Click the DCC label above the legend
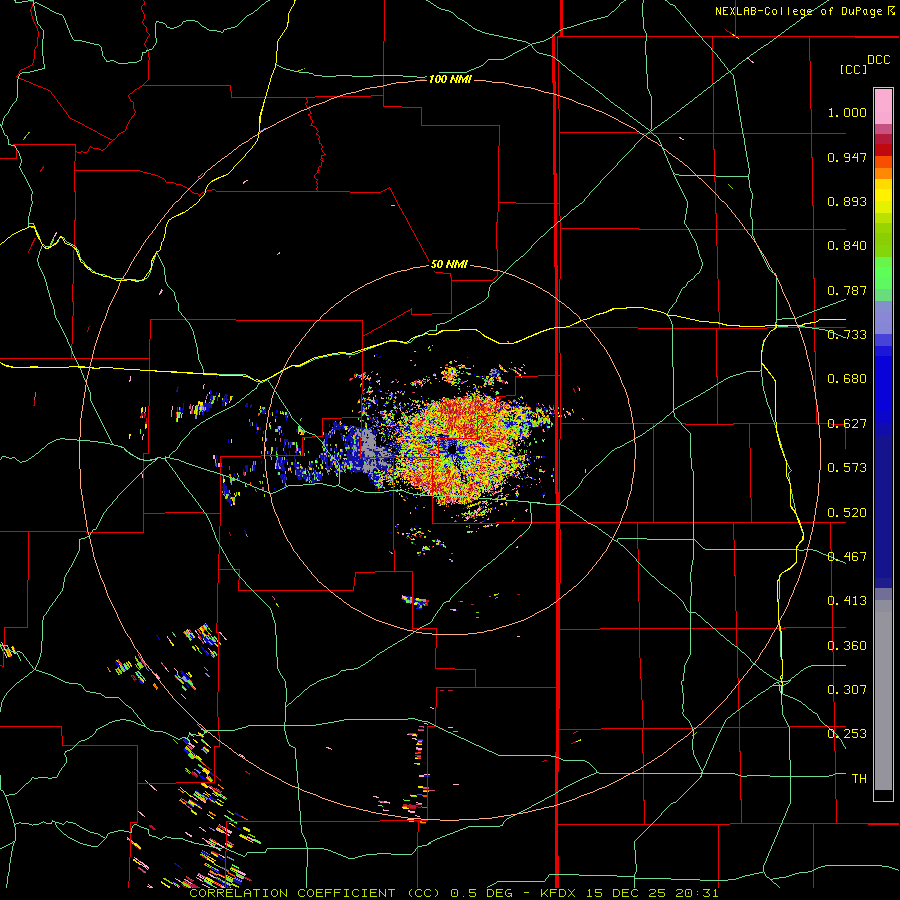This screenshot has width=900, height=900. pos(878,60)
